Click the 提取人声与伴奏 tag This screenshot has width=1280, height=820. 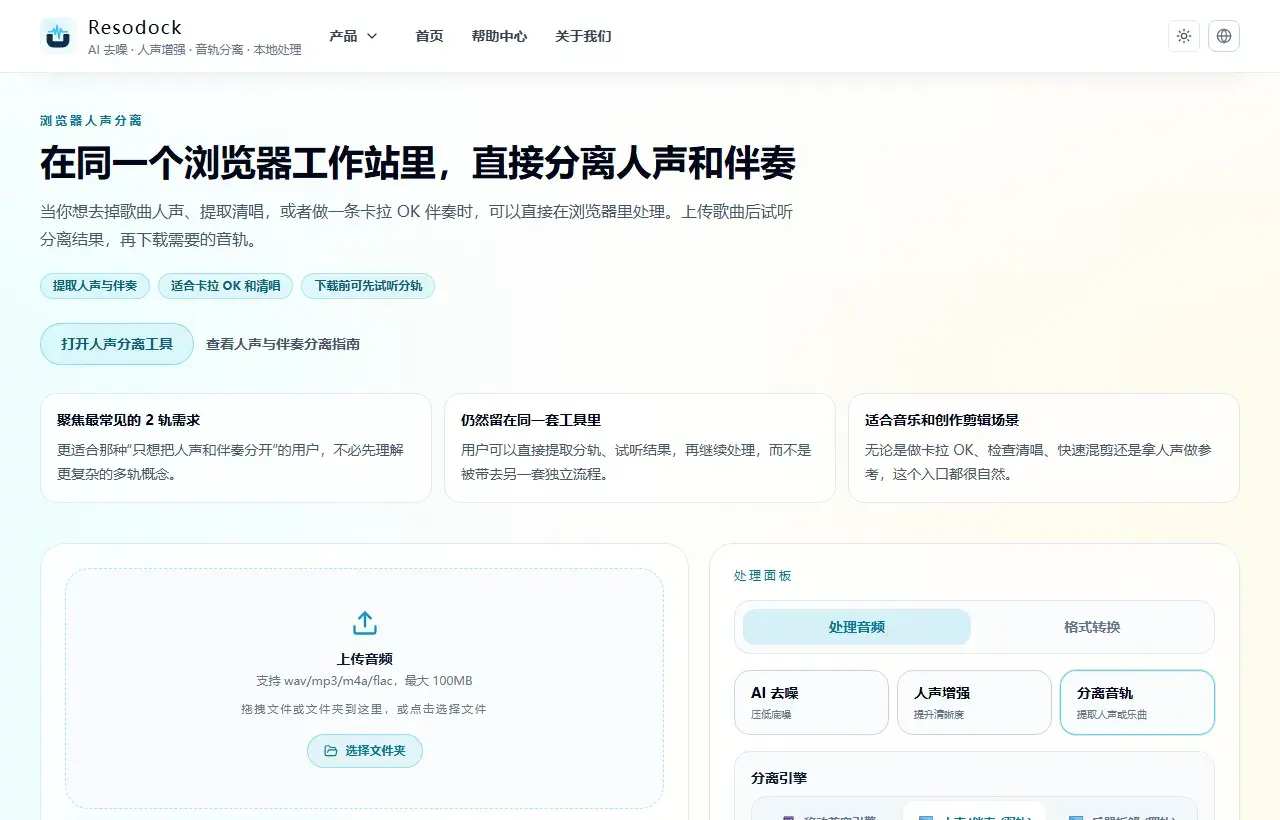pos(95,286)
